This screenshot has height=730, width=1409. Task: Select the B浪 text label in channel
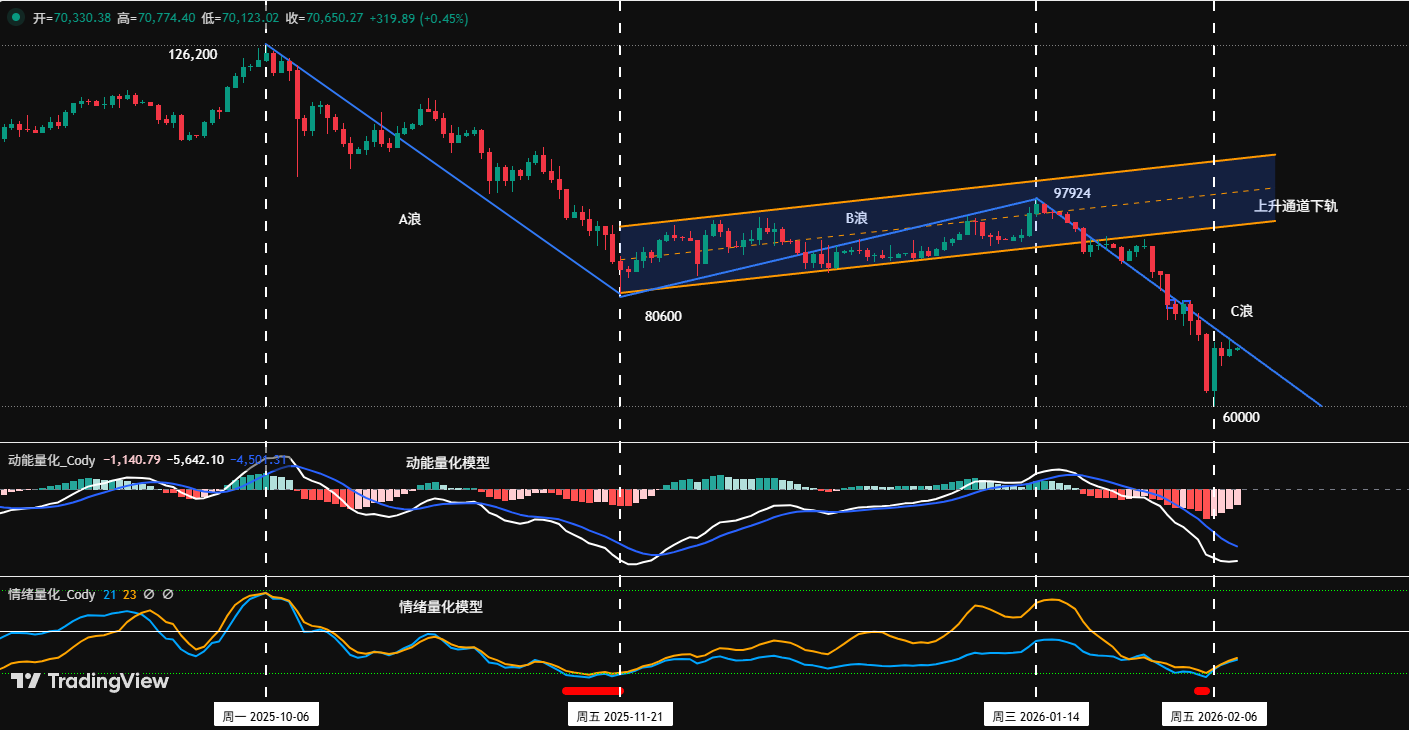point(856,217)
